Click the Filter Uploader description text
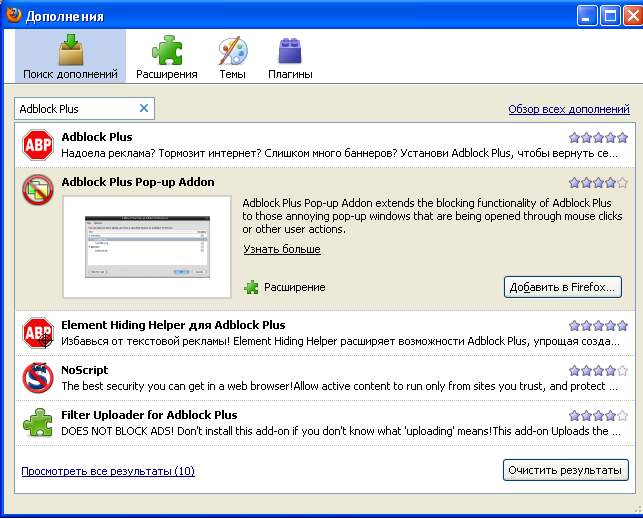643x519 pixels. pyautogui.click(x=340, y=431)
